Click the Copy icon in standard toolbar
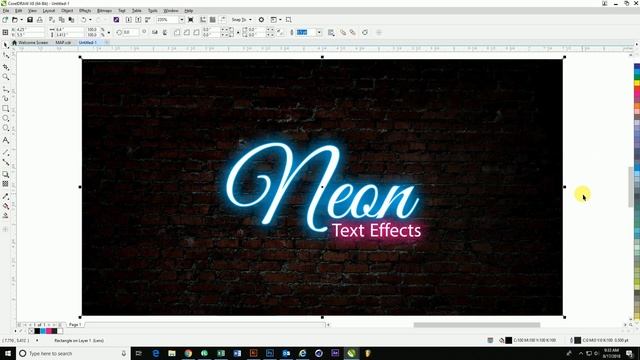 pyautogui.click(x=62, y=20)
